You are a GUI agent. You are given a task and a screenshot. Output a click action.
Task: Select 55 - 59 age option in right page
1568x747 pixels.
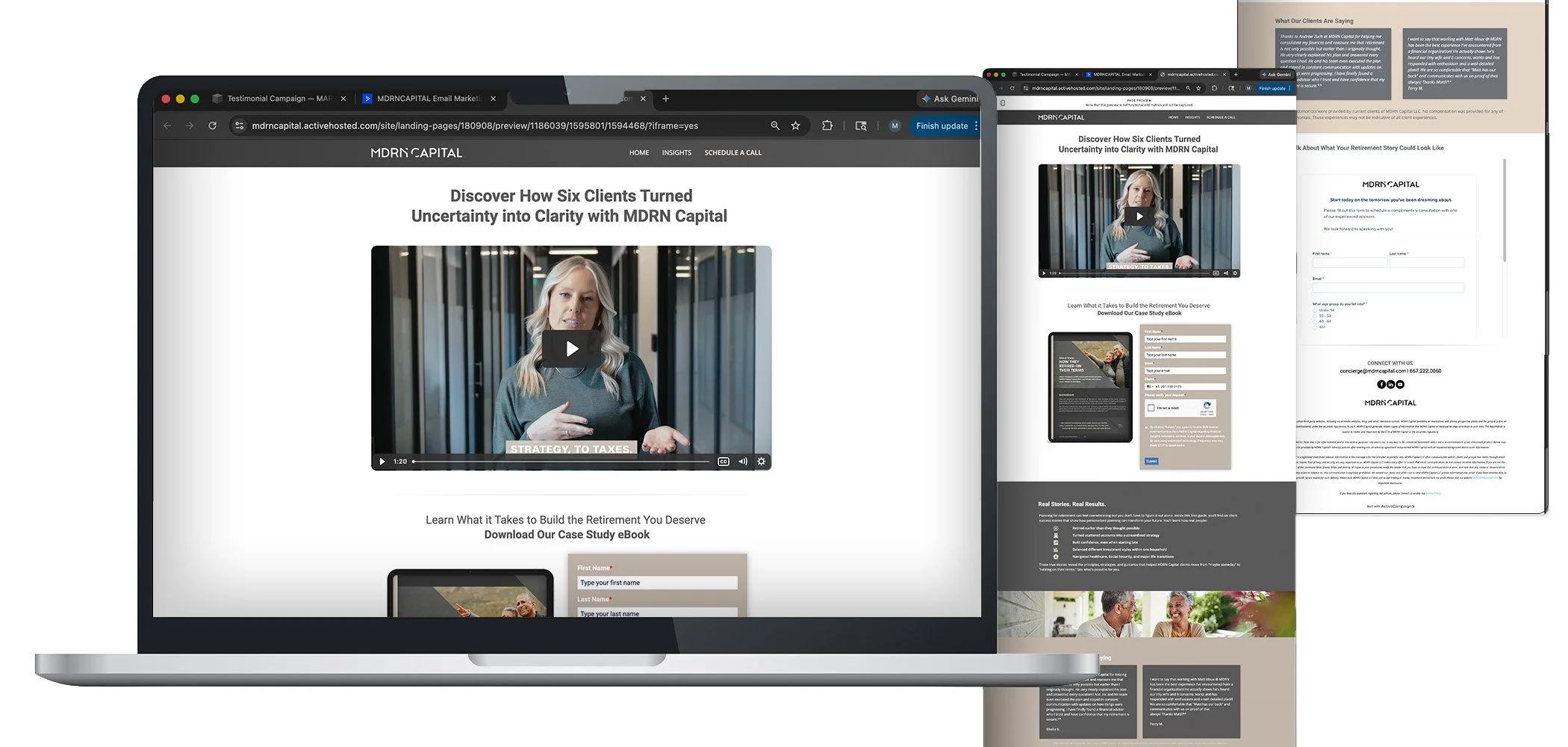1315,315
